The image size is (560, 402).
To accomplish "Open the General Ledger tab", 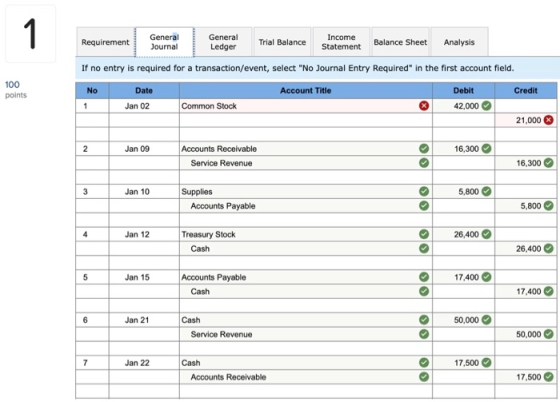I will tap(223, 42).
